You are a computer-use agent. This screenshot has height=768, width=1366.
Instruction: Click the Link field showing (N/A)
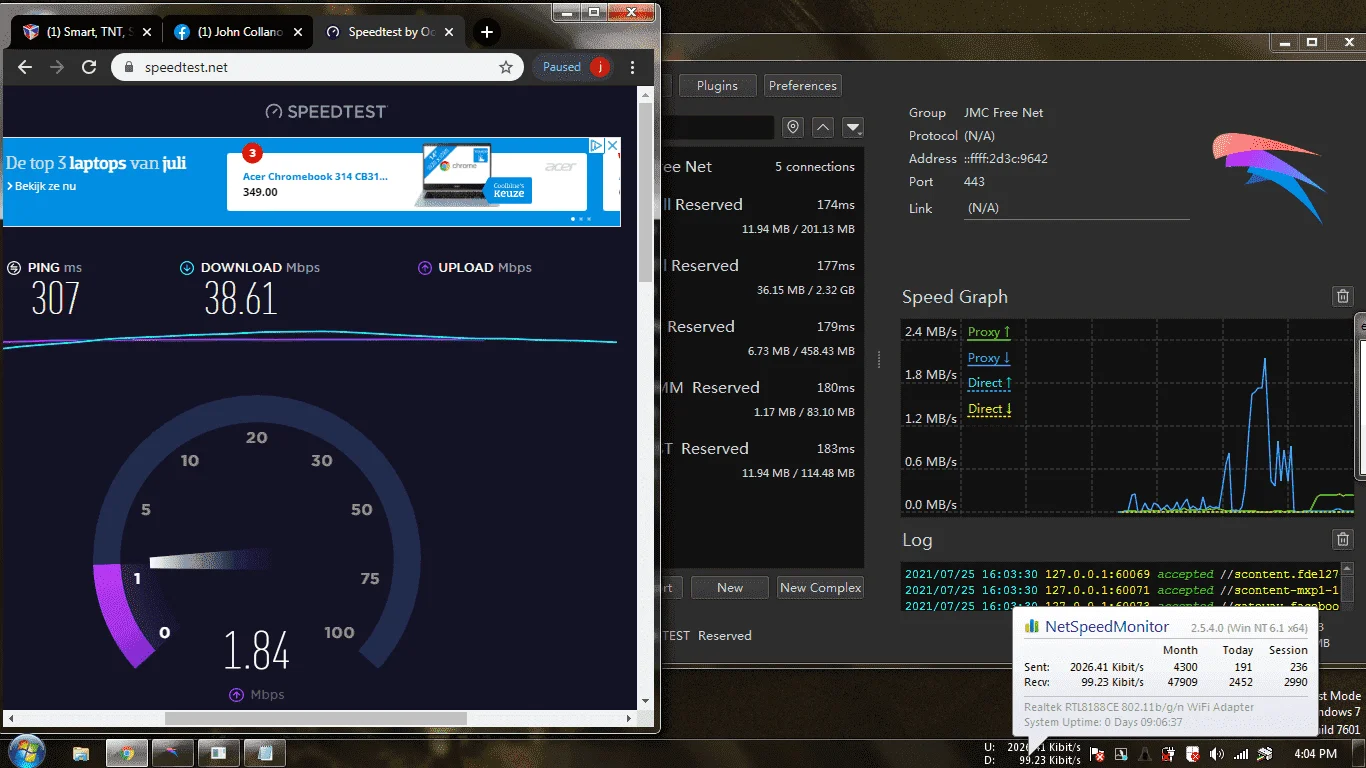coord(1077,208)
